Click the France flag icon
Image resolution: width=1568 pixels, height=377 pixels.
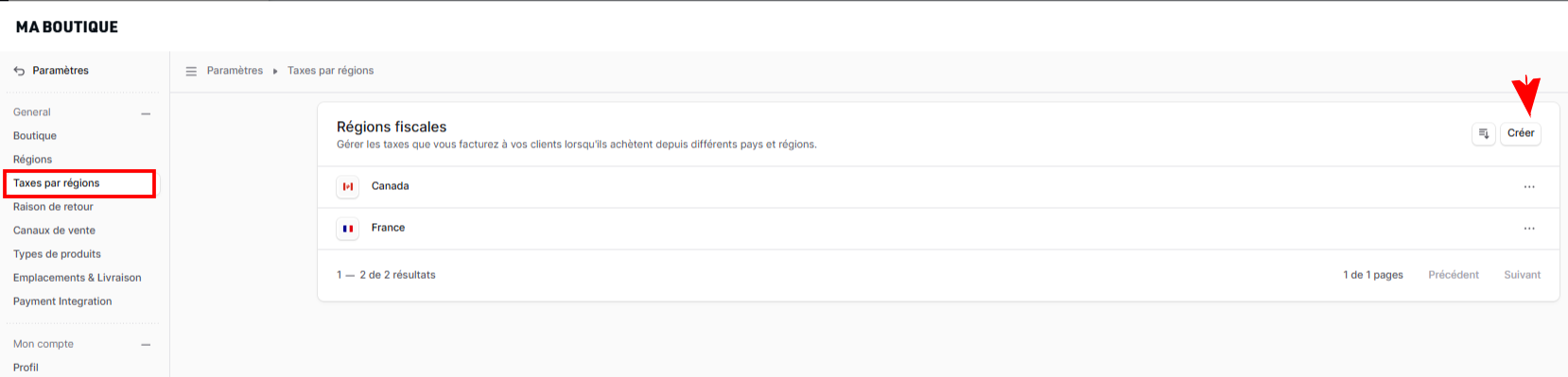(348, 229)
